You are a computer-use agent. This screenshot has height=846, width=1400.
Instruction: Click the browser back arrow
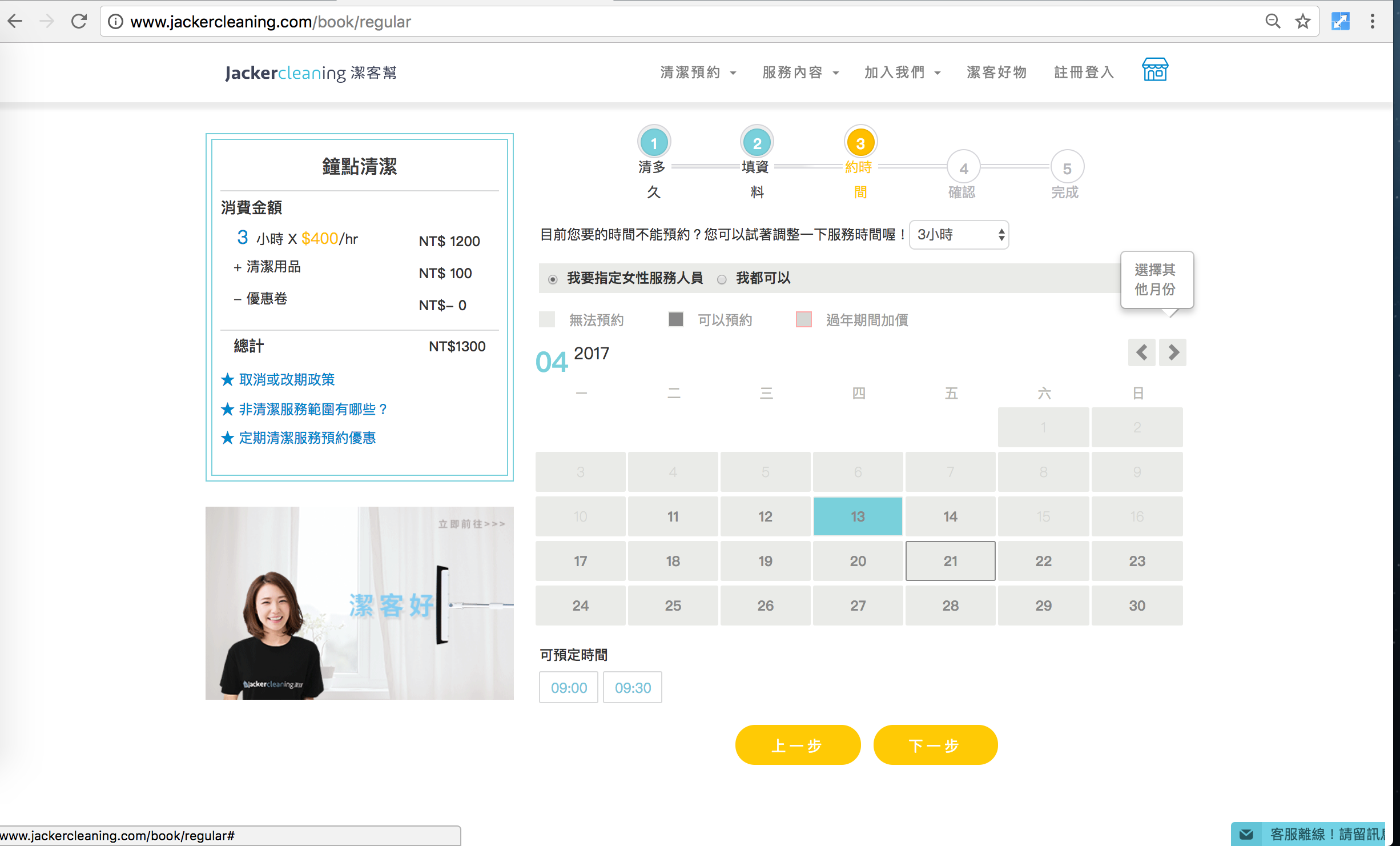[x=15, y=22]
